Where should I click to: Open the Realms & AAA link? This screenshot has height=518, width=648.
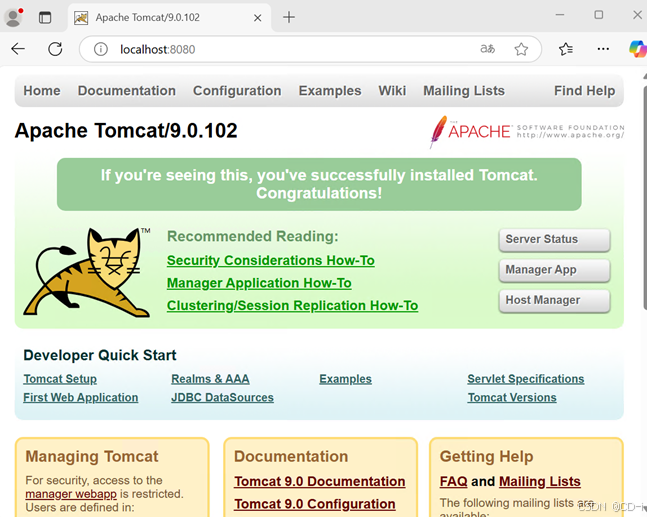click(210, 379)
